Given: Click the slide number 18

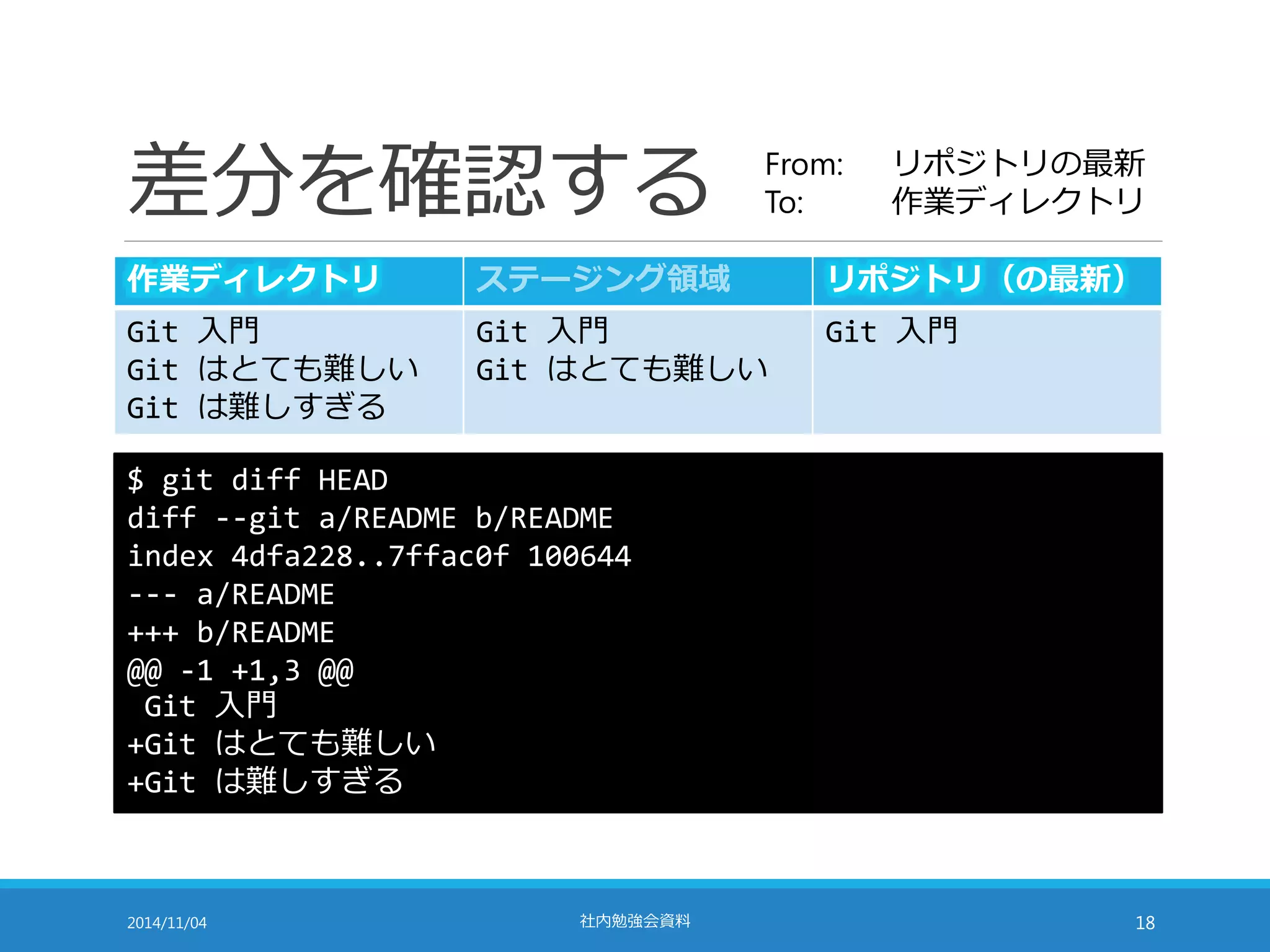Looking at the screenshot, I should tap(1145, 923).
